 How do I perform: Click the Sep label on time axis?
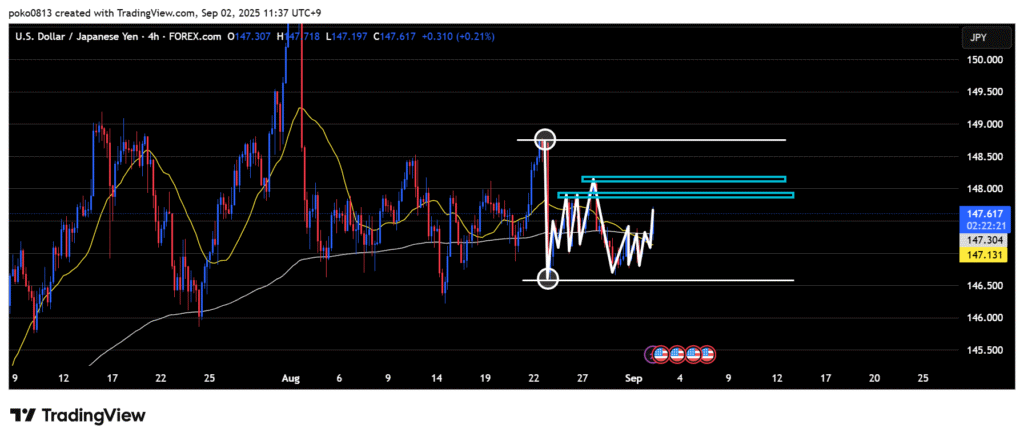(631, 379)
